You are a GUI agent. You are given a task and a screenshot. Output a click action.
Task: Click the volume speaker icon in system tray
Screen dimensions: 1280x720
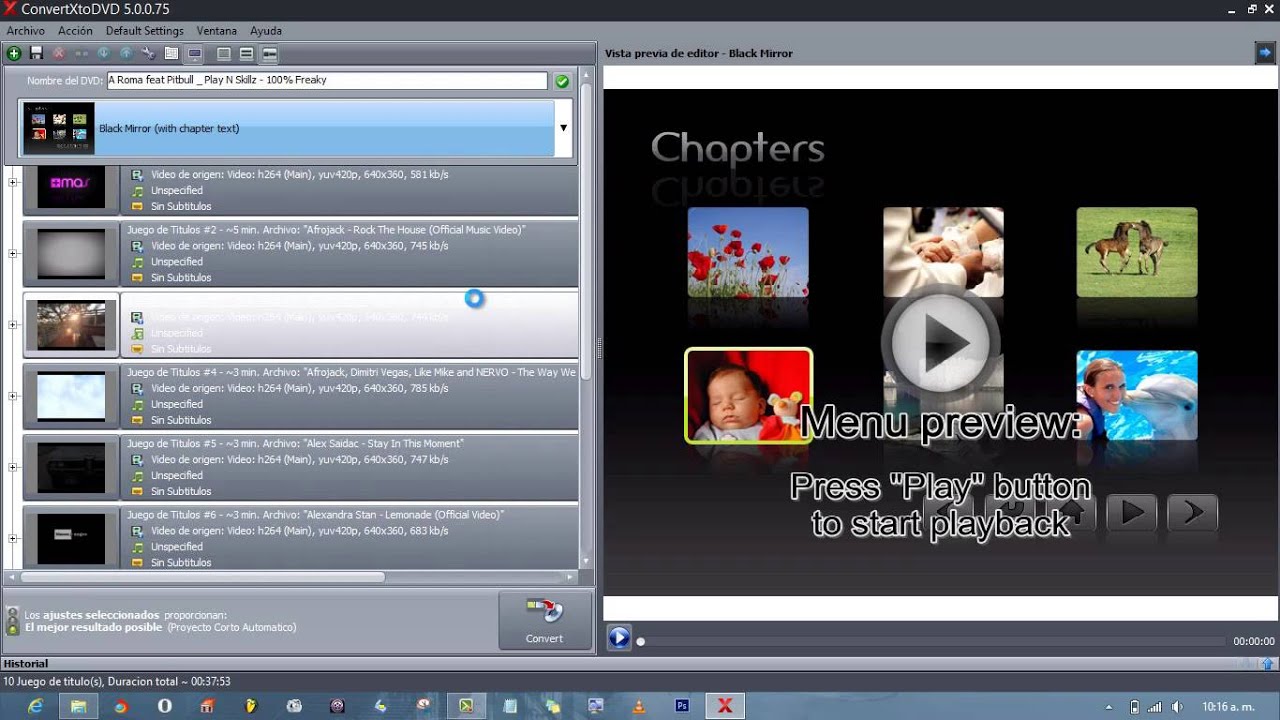click(x=1177, y=707)
